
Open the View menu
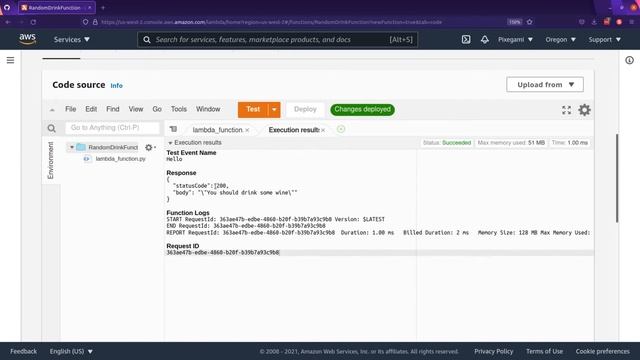click(136, 109)
